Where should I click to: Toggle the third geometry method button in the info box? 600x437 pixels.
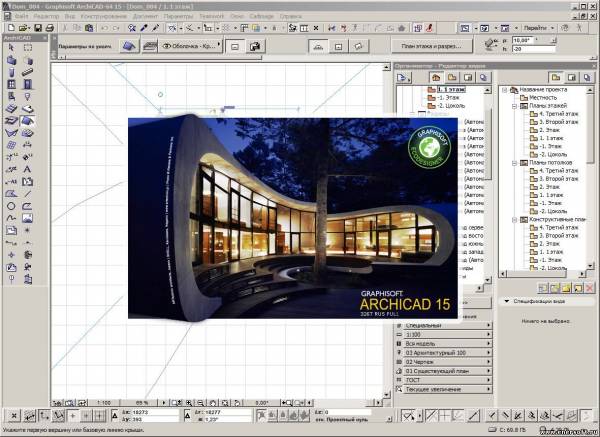359,46
